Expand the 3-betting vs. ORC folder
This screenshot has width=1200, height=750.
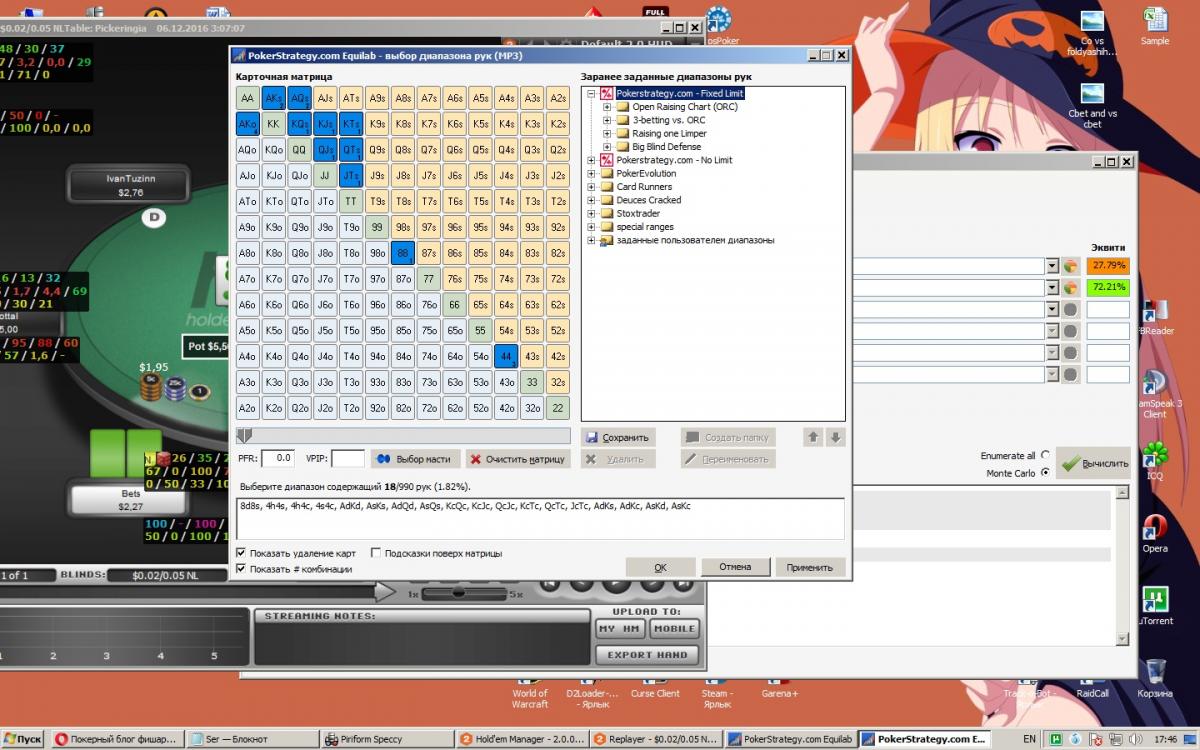pos(607,120)
